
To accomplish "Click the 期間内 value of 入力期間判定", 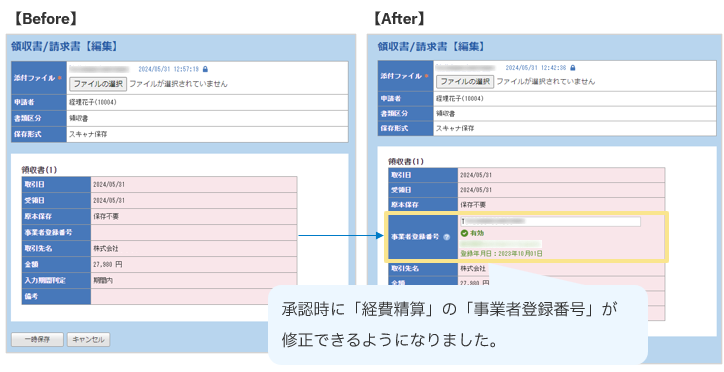I will pos(103,280).
